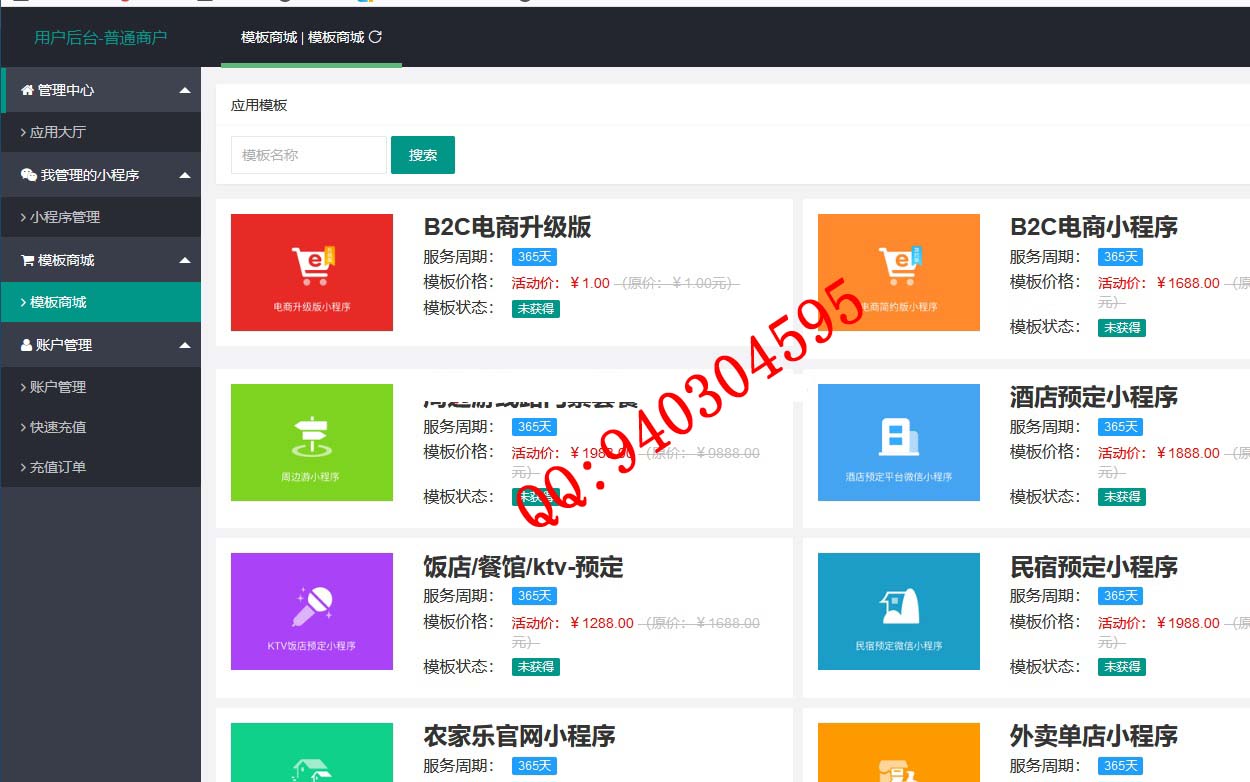
Task: Open 充值订单 in the sidebar
Action: (x=58, y=467)
